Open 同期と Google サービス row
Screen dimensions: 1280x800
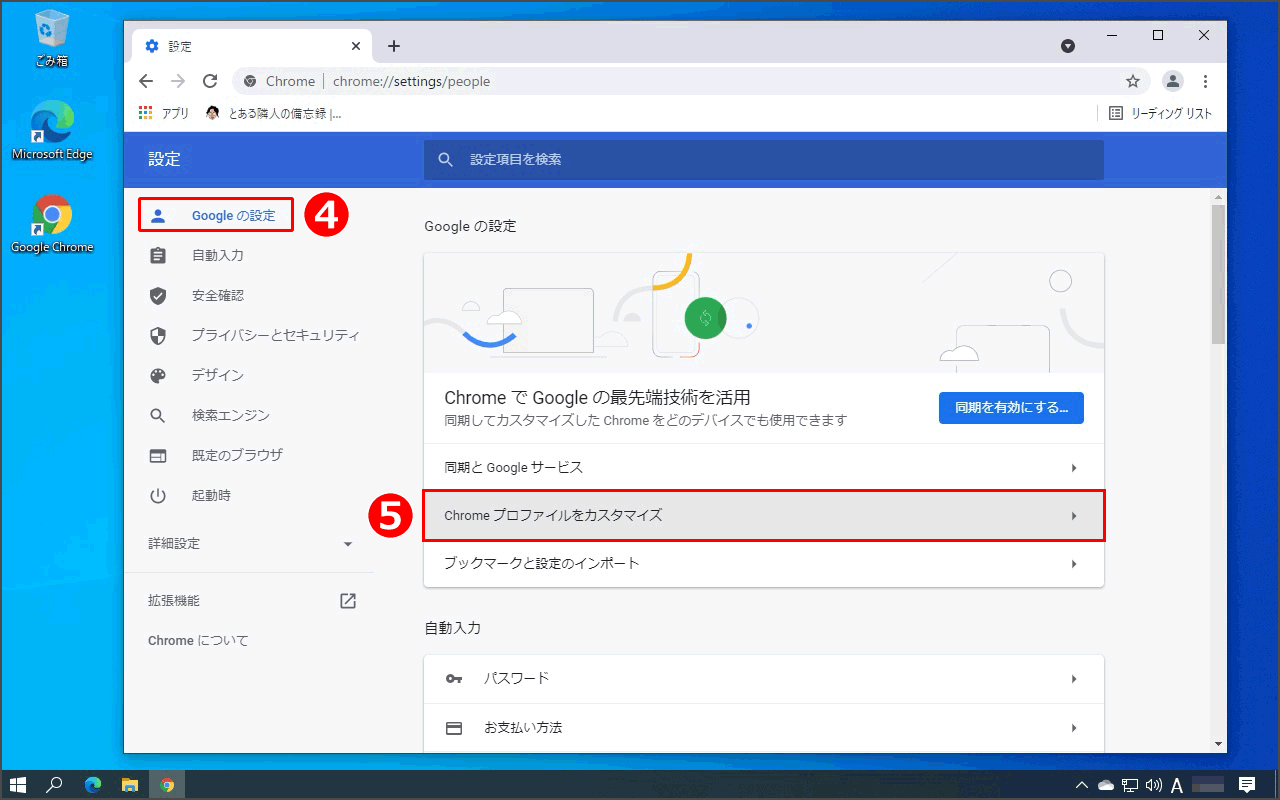coord(764,468)
